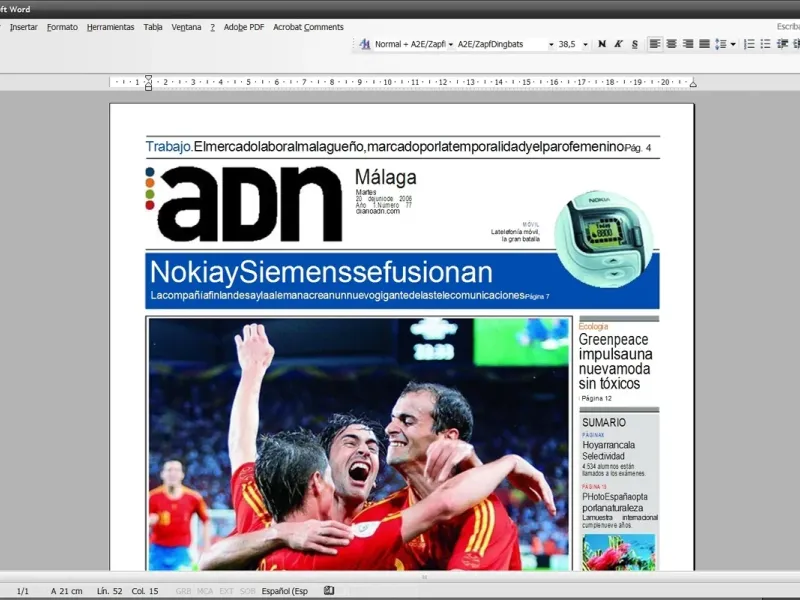Open the Ventana menu

pyautogui.click(x=186, y=27)
